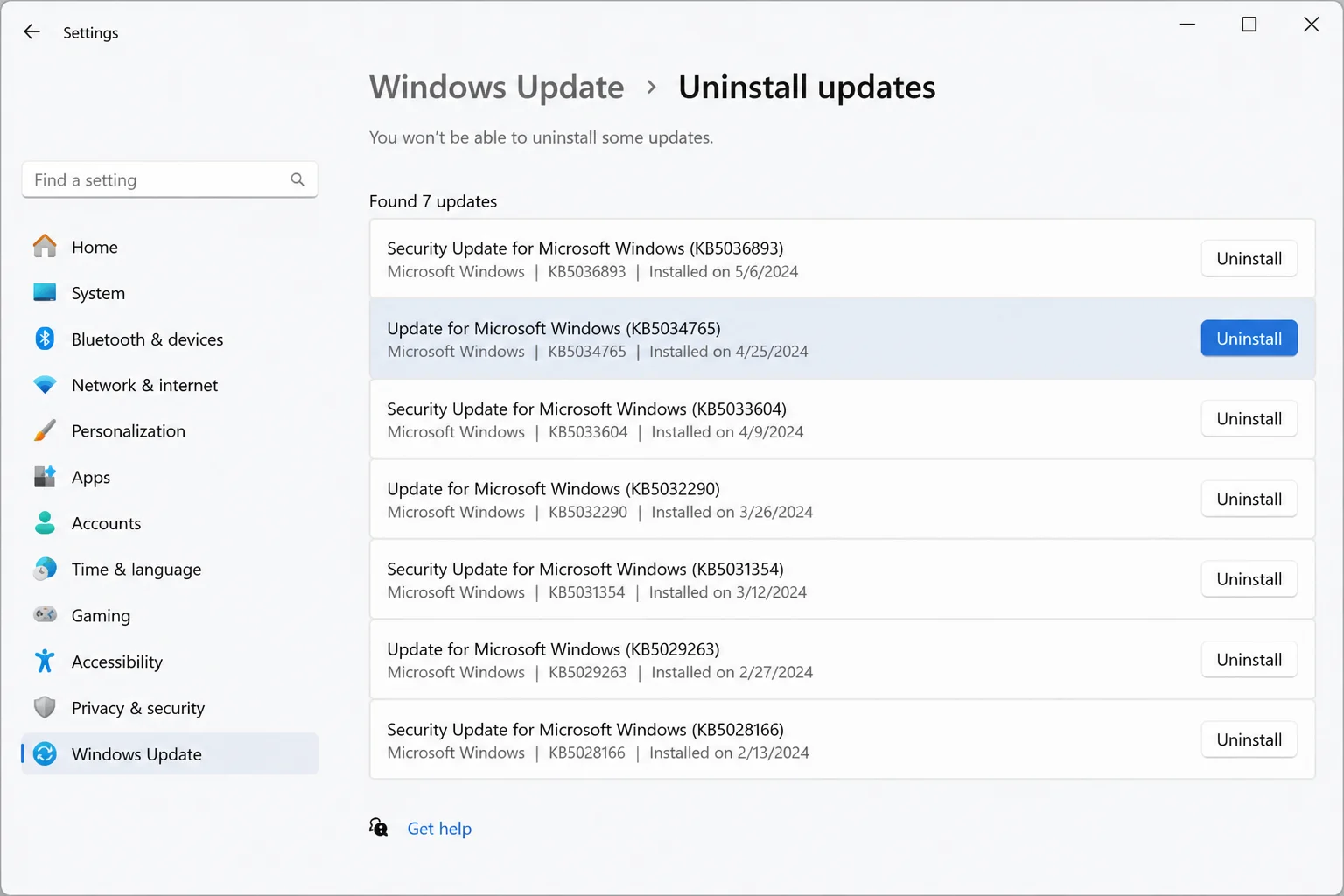Screen dimensions: 1344x896
Task: Navigate to Apps settings
Action: pos(170,477)
